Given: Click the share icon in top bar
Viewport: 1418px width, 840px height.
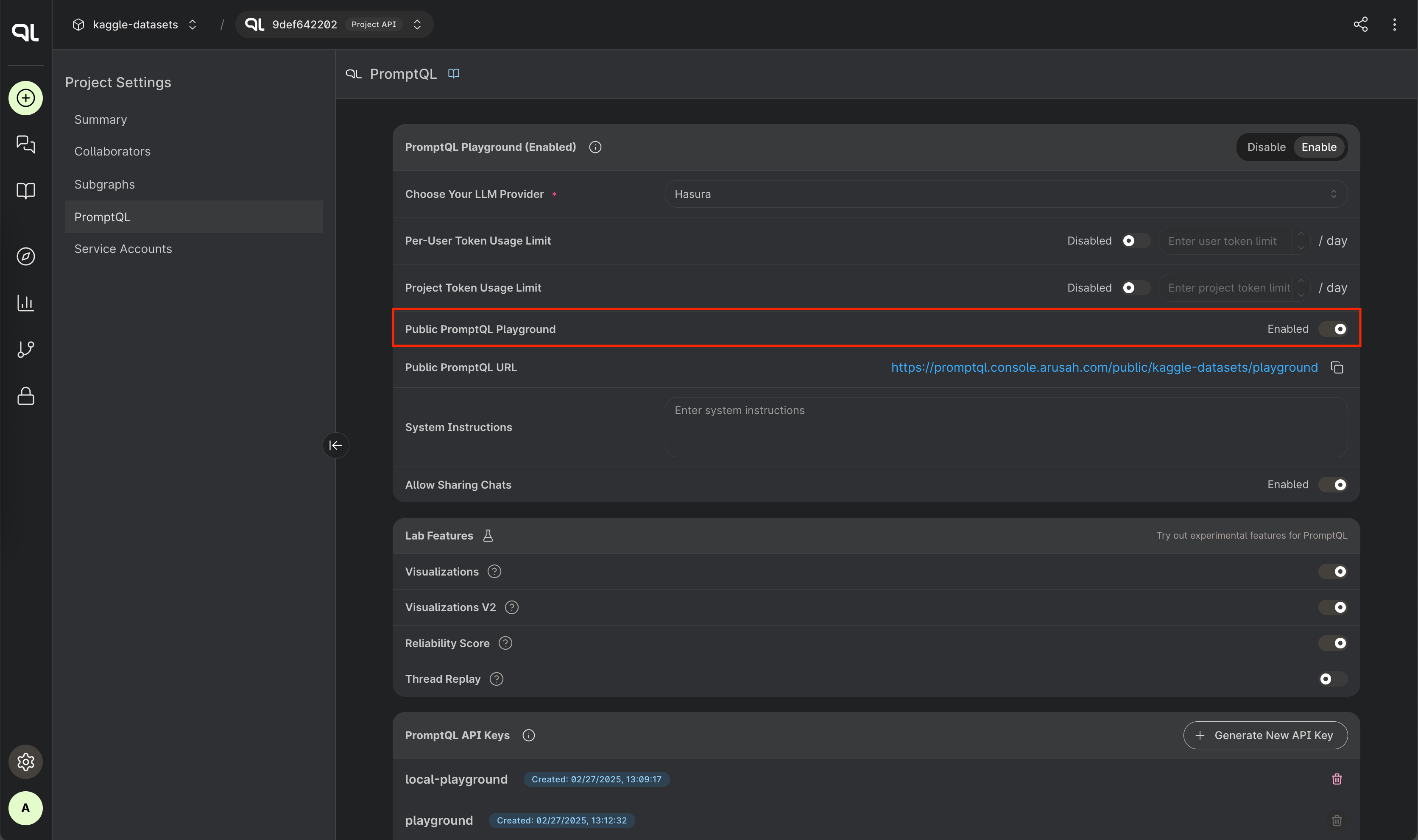Looking at the screenshot, I should (1360, 24).
